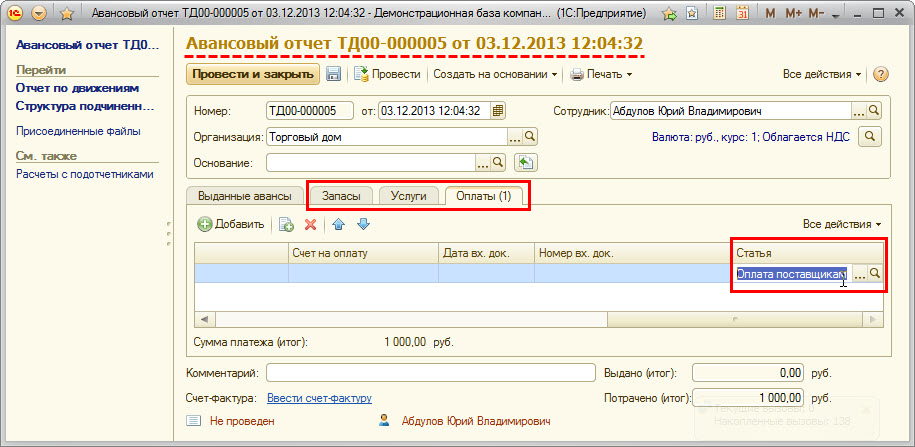Viewport: 915px width, 447px height.
Task: Click the Номер вх. док. column header
Action: click(633, 253)
